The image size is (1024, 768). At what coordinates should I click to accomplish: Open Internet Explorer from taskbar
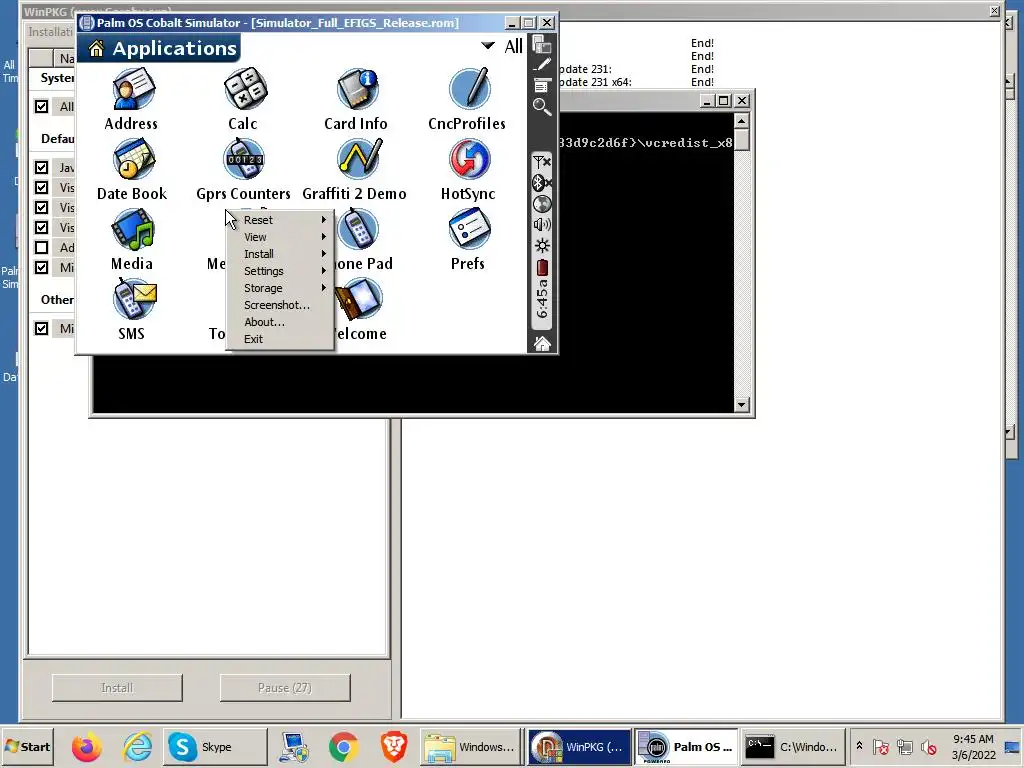click(137, 746)
